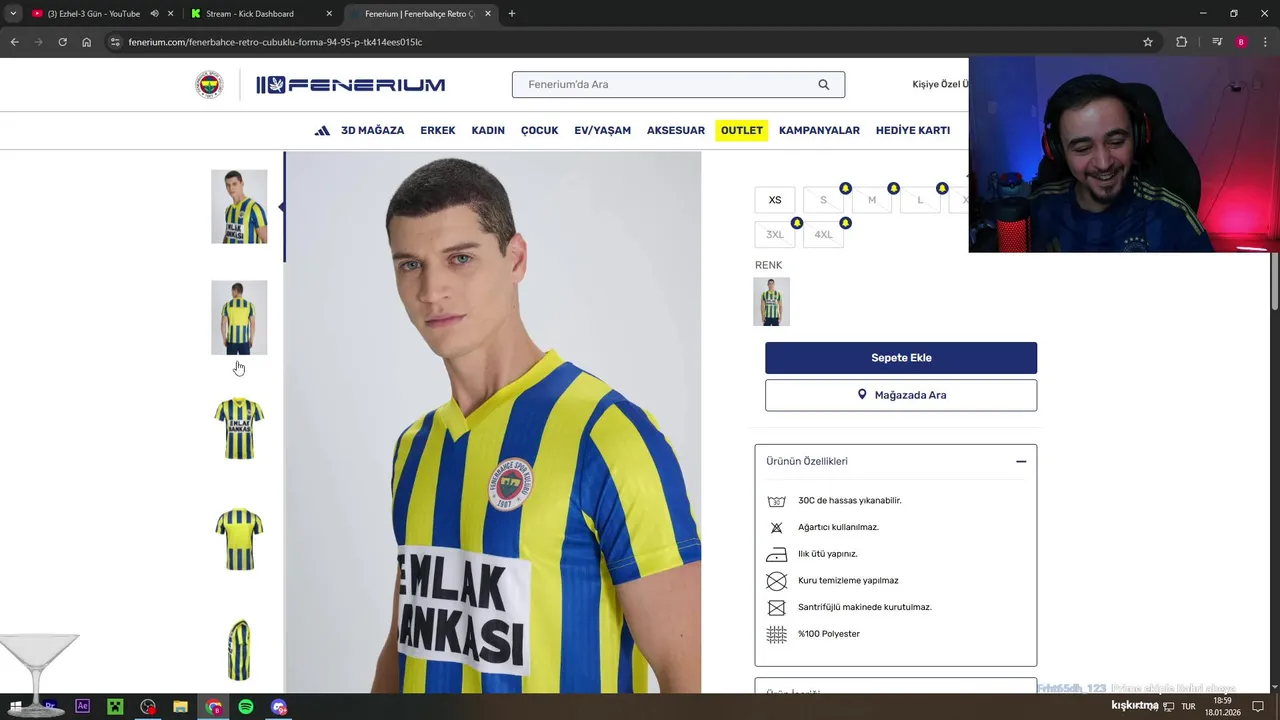Click the browser address bar URL
Screen dimensions: 1280x720
coord(275,42)
